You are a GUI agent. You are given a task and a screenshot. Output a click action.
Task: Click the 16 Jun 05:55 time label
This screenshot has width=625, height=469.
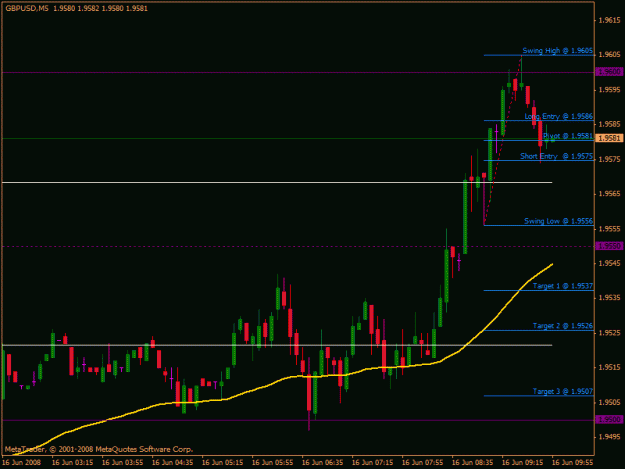tap(273, 463)
